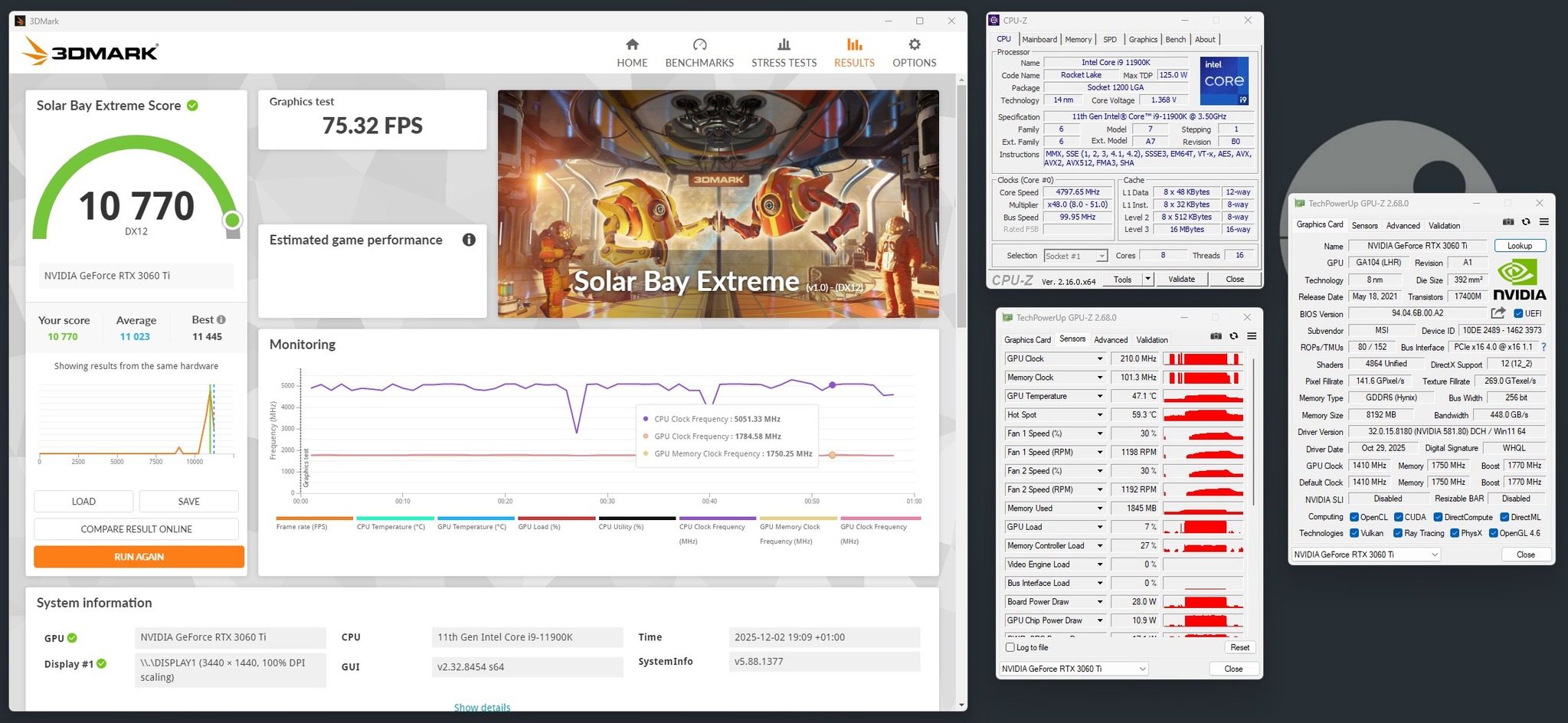Switch to the Bench tab in CPU-Z

[1176, 40]
